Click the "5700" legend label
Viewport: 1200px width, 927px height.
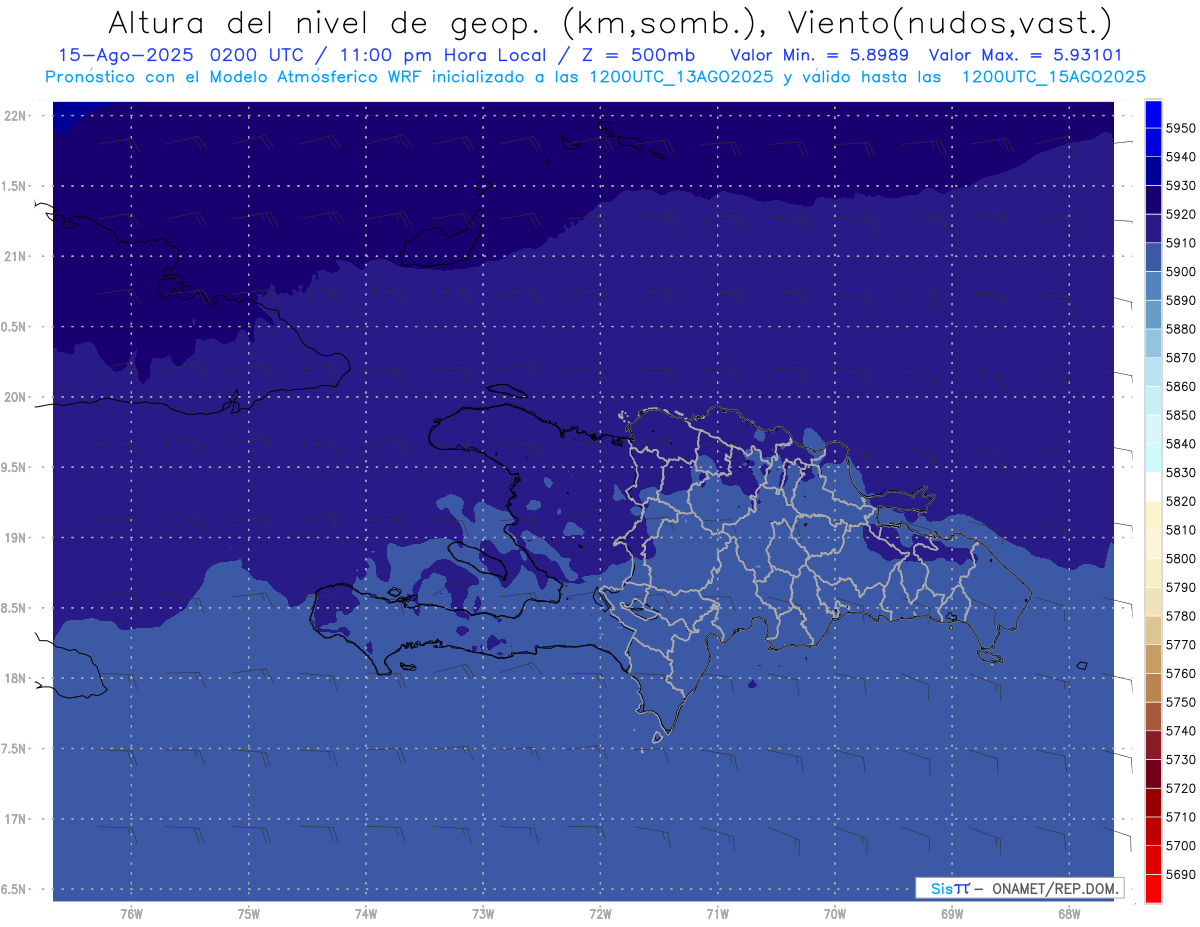pos(1180,846)
